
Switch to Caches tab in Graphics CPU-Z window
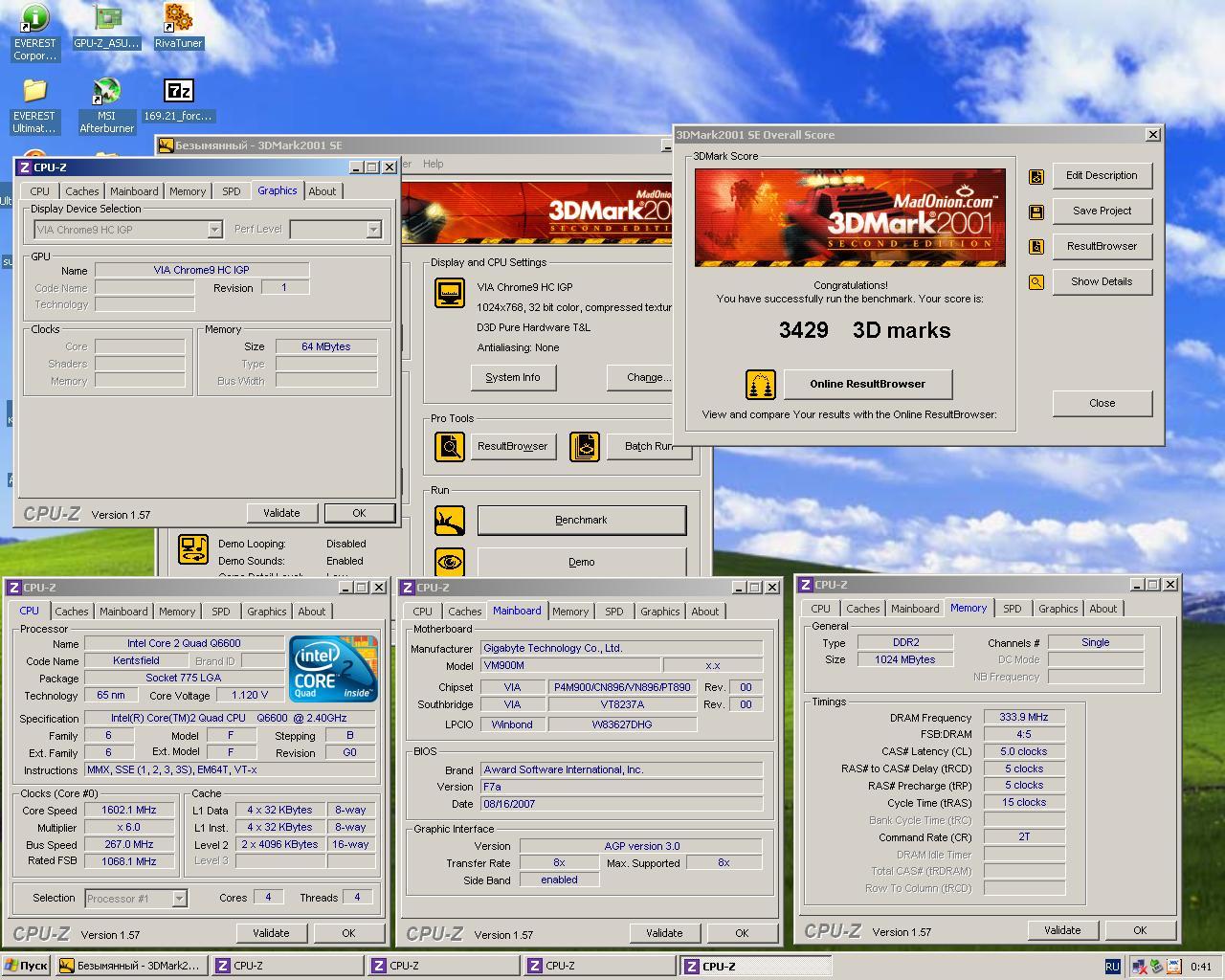point(82,191)
